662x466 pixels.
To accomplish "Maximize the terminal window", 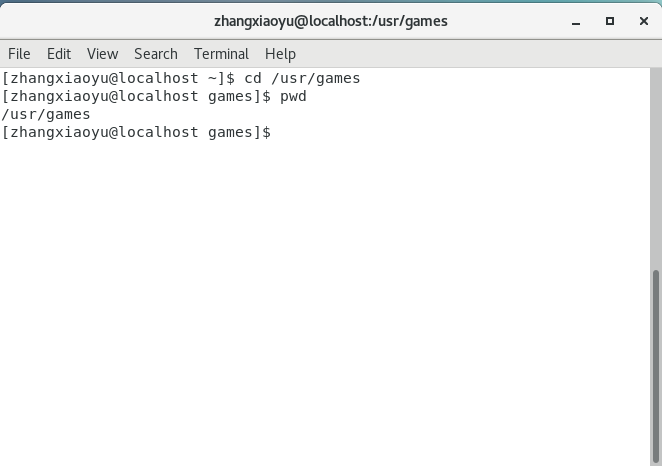I will (x=609, y=21).
